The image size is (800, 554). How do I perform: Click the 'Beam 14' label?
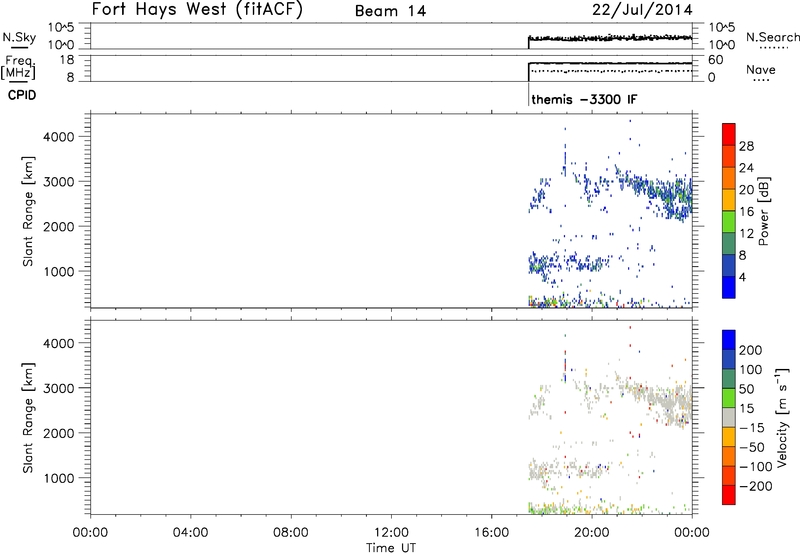coord(390,11)
